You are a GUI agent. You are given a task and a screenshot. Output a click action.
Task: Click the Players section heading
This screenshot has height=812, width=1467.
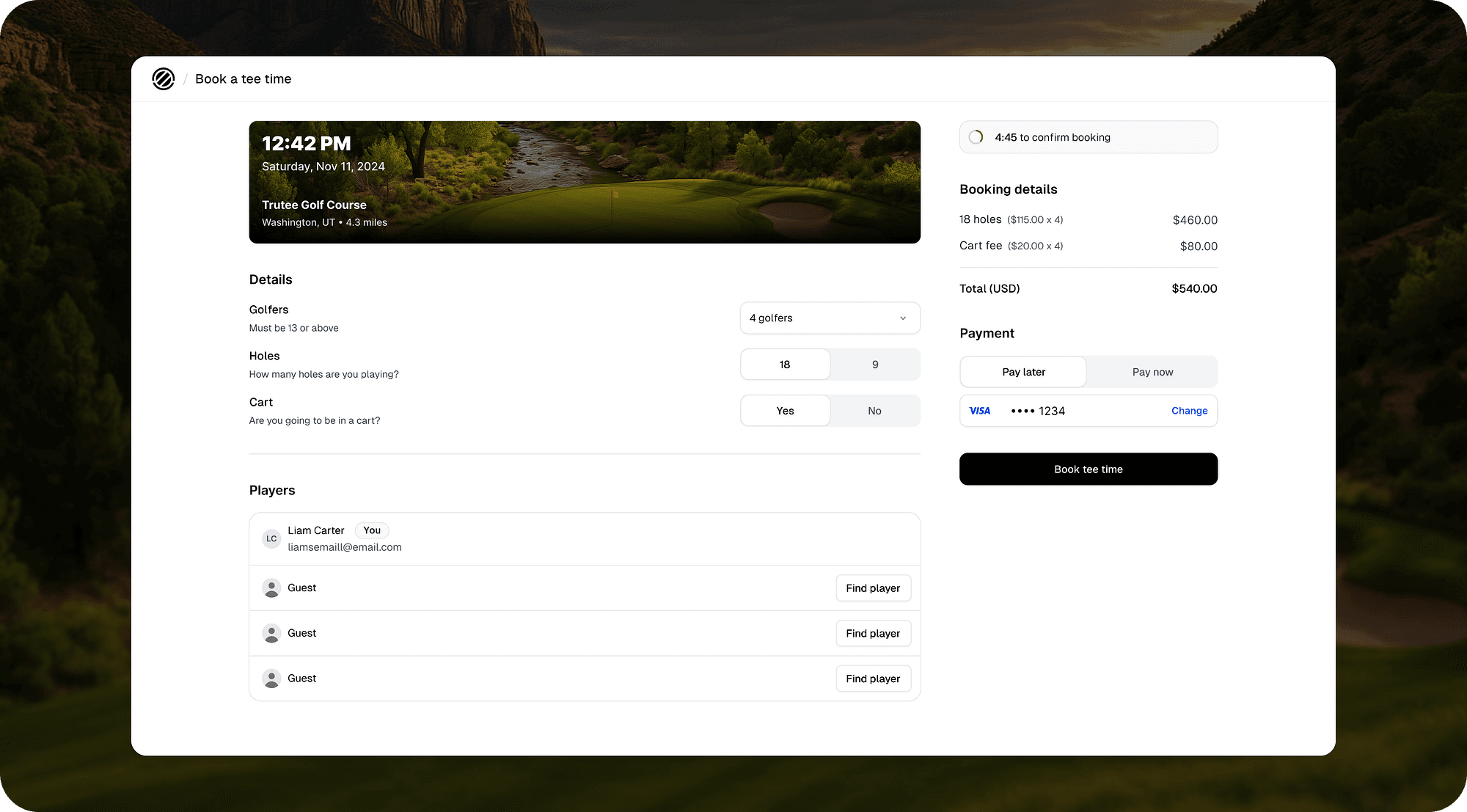pyautogui.click(x=272, y=491)
